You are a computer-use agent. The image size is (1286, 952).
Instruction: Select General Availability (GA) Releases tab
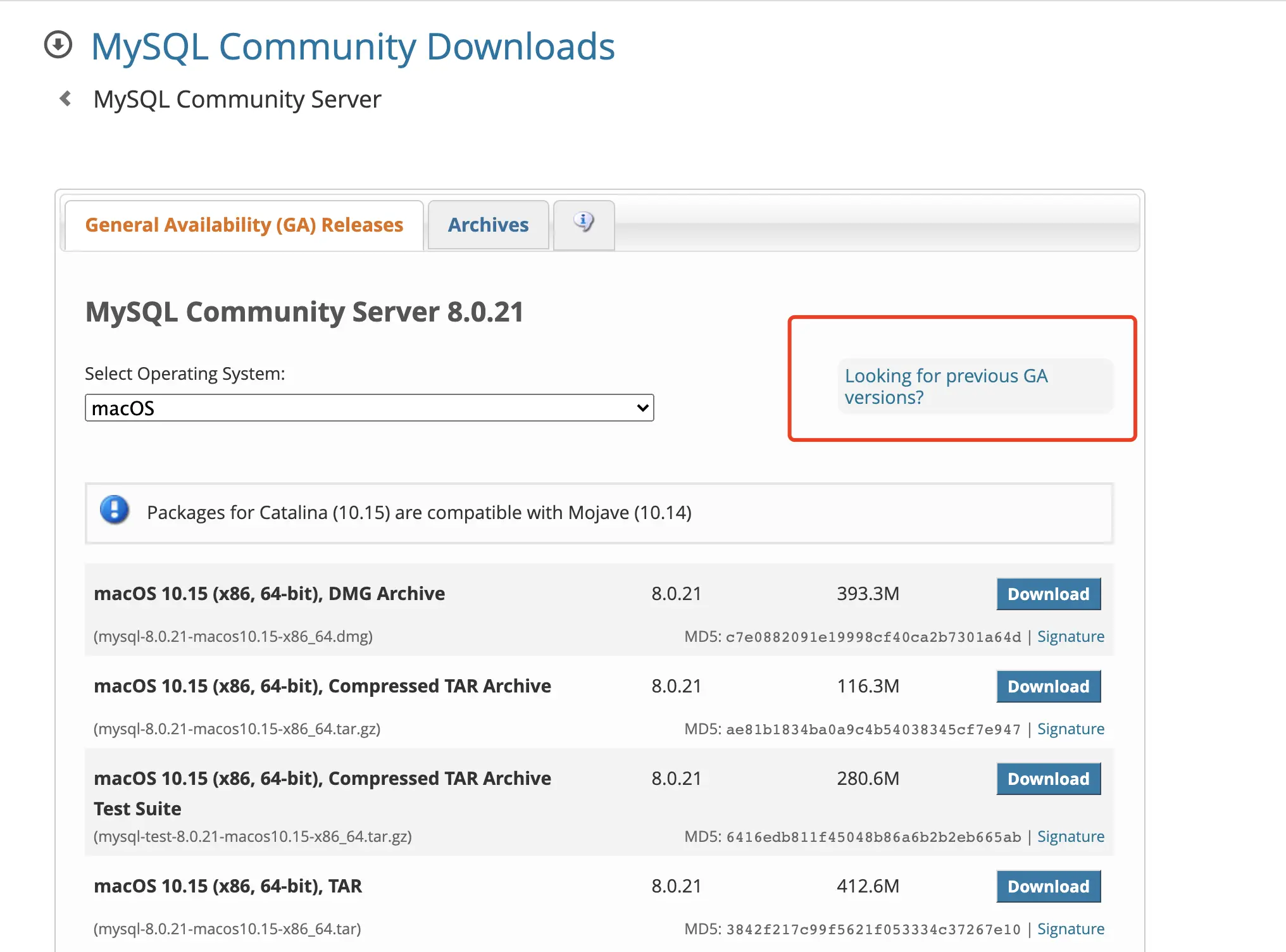pos(244,225)
